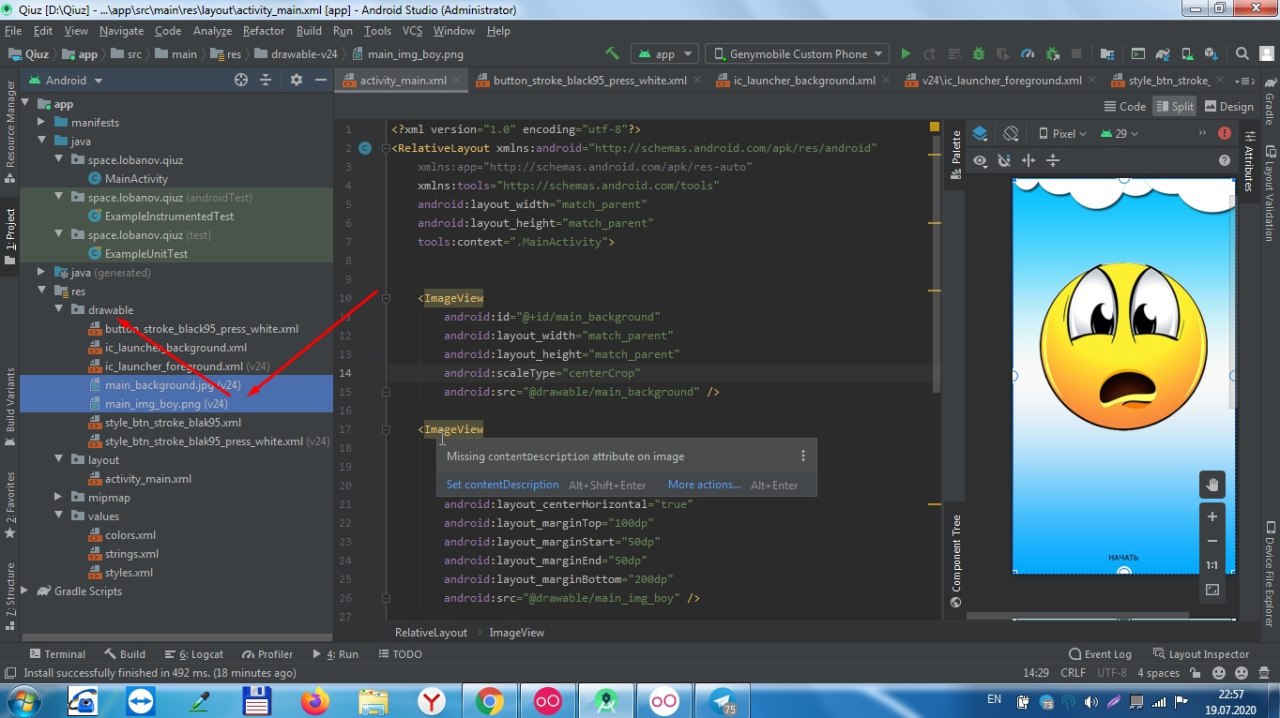
Task: Open the Terminal tool window
Action: [58, 654]
